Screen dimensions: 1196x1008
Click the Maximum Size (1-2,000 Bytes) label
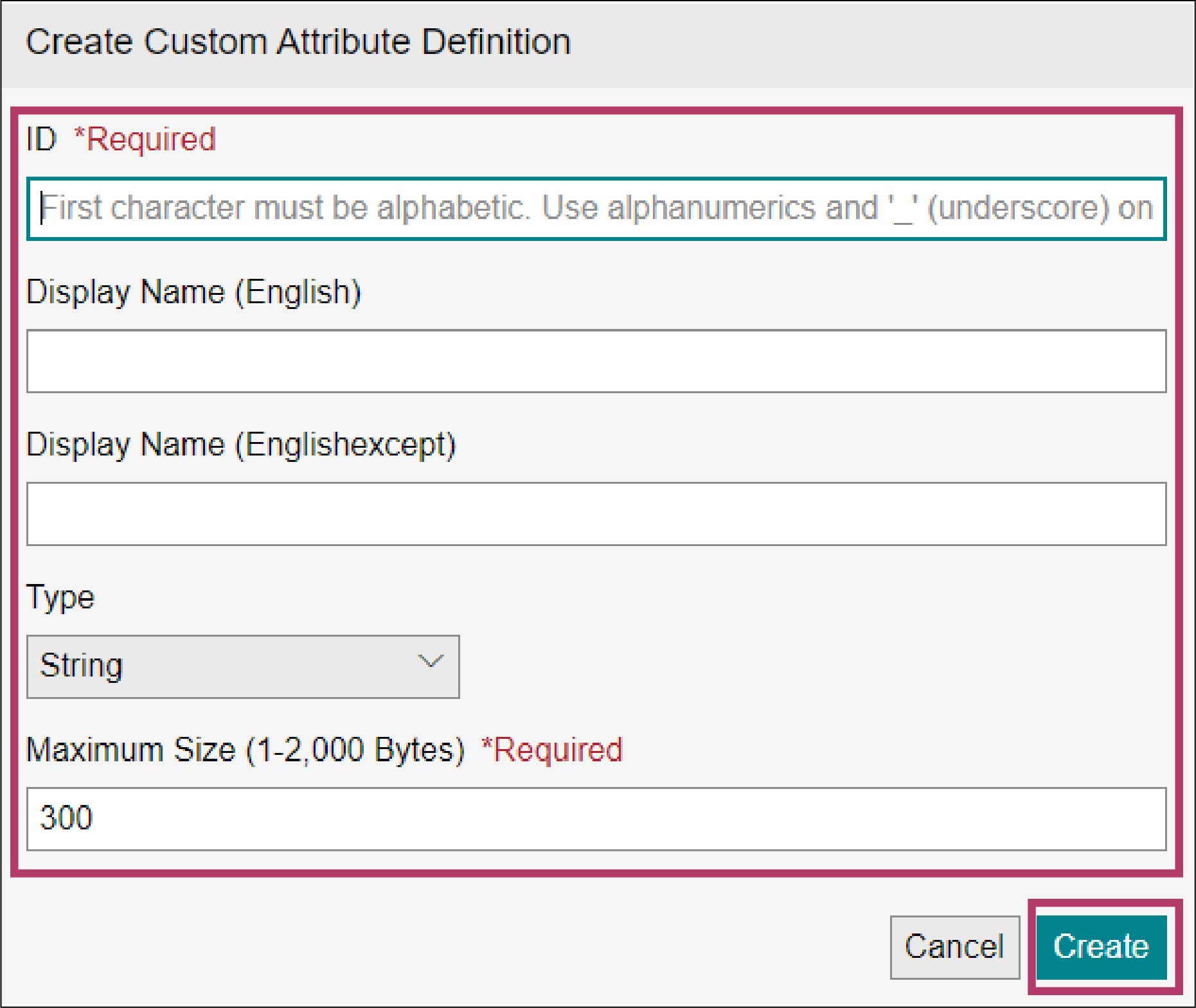coord(245,750)
